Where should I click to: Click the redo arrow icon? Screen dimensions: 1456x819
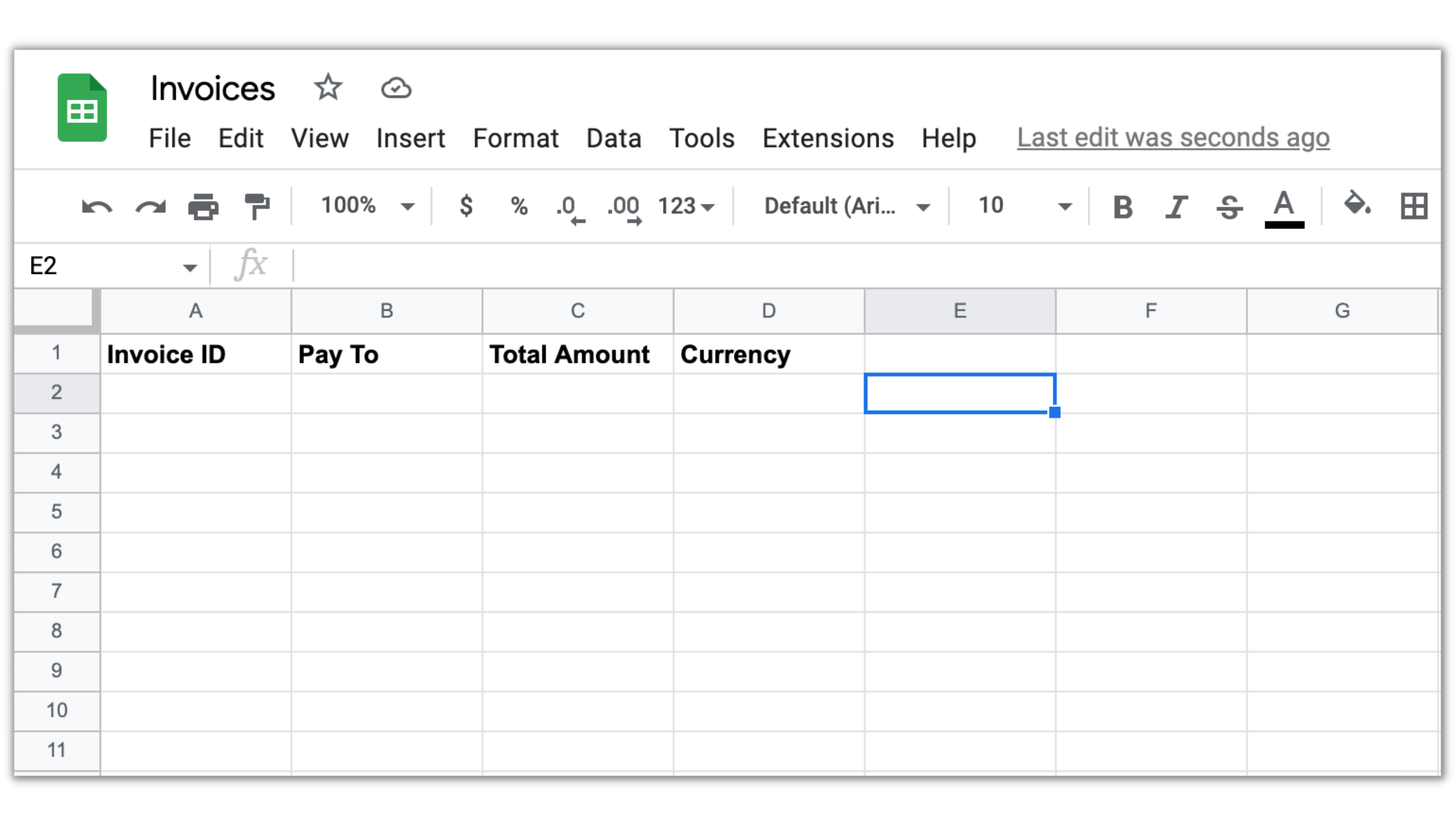[x=150, y=206]
